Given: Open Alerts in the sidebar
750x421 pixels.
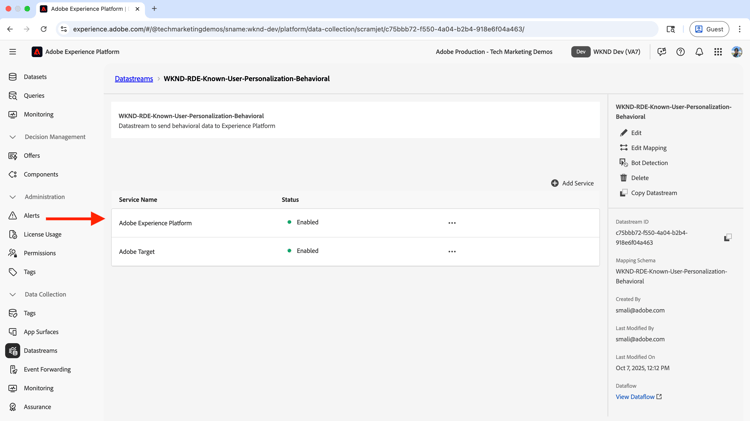Looking at the screenshot, I should (32, 216).
